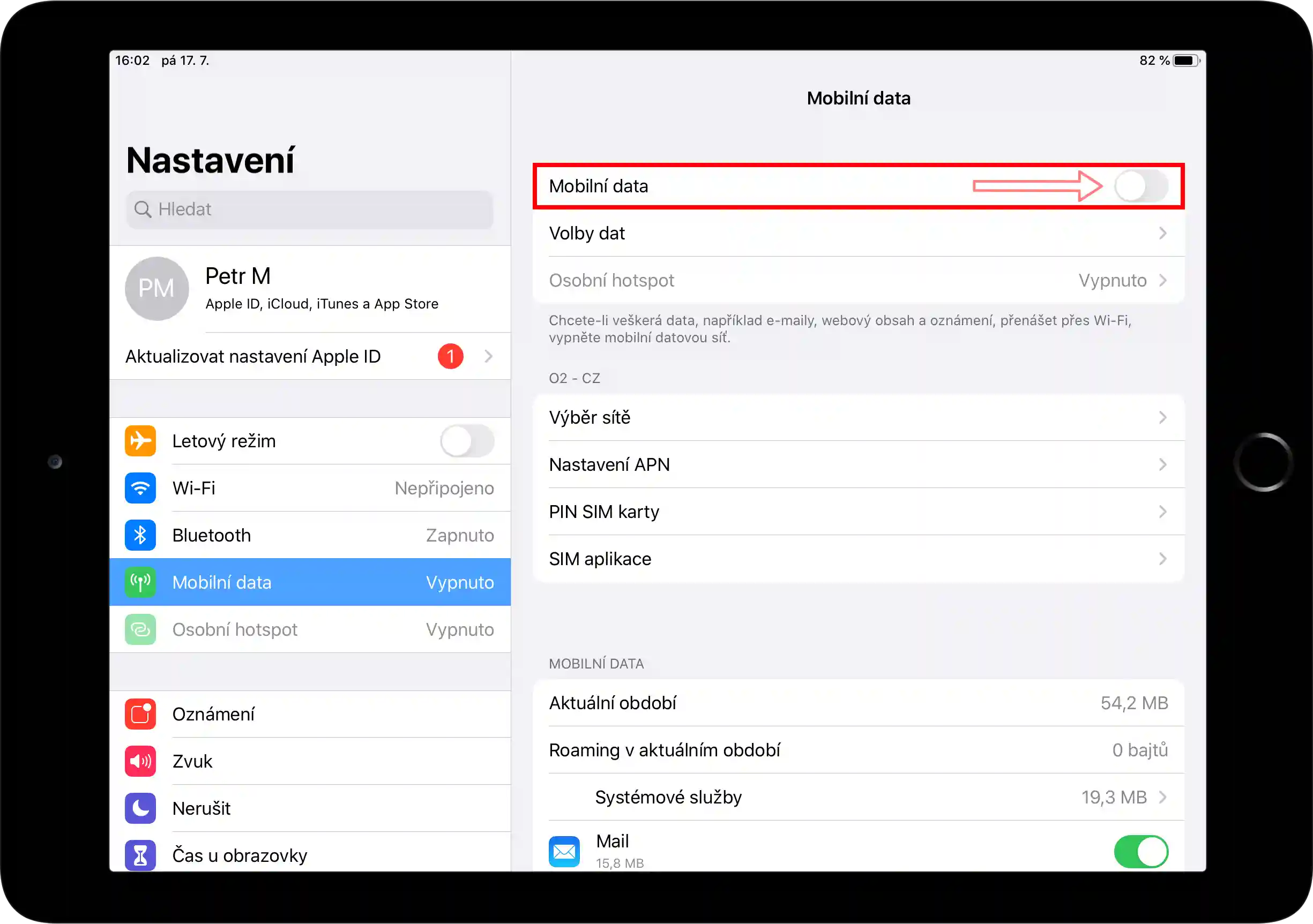Tap the Airplane mode (Letový režim) icon

tap(140, 440)
